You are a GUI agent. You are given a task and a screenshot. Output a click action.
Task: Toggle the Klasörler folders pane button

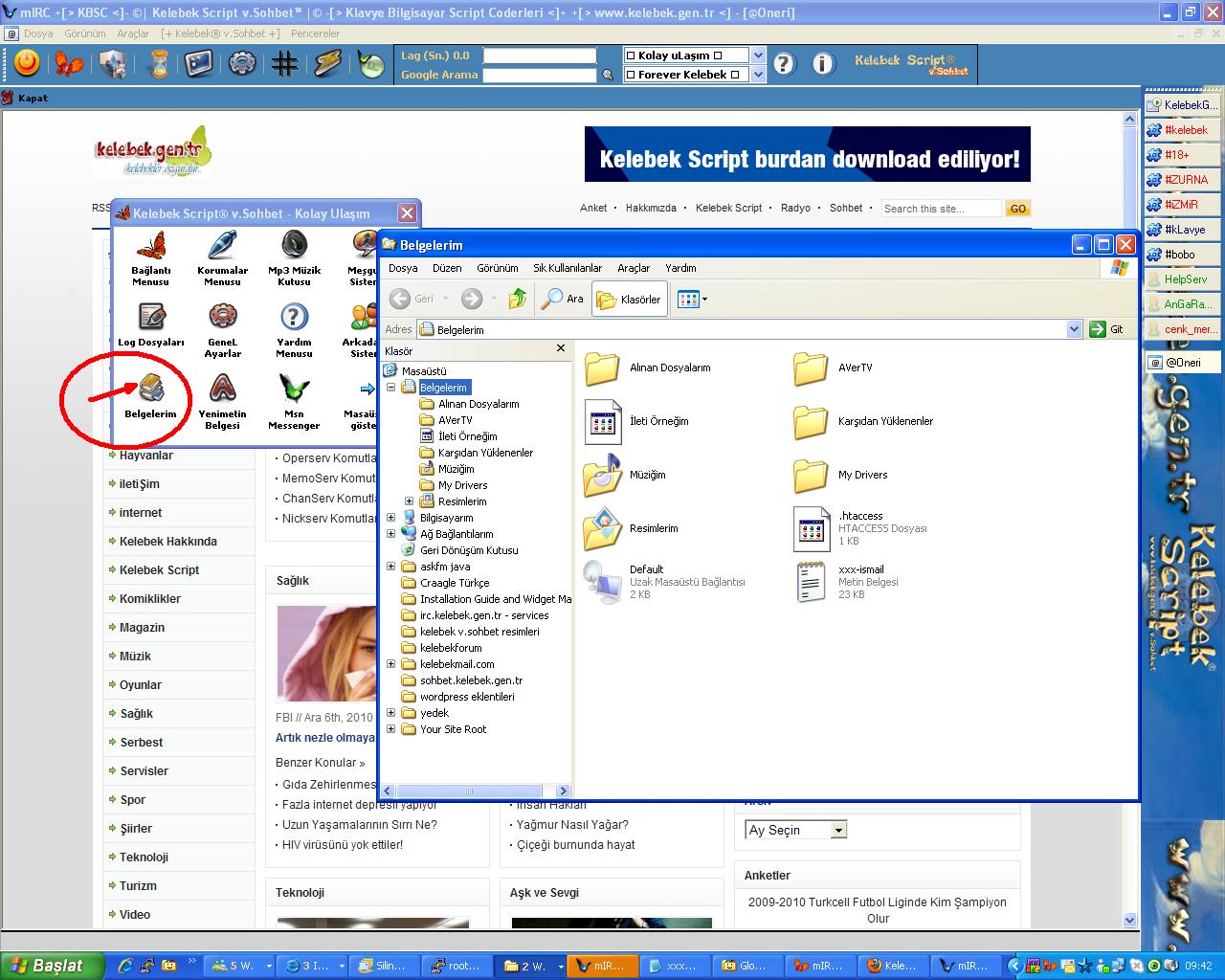(x=629, y=299)
